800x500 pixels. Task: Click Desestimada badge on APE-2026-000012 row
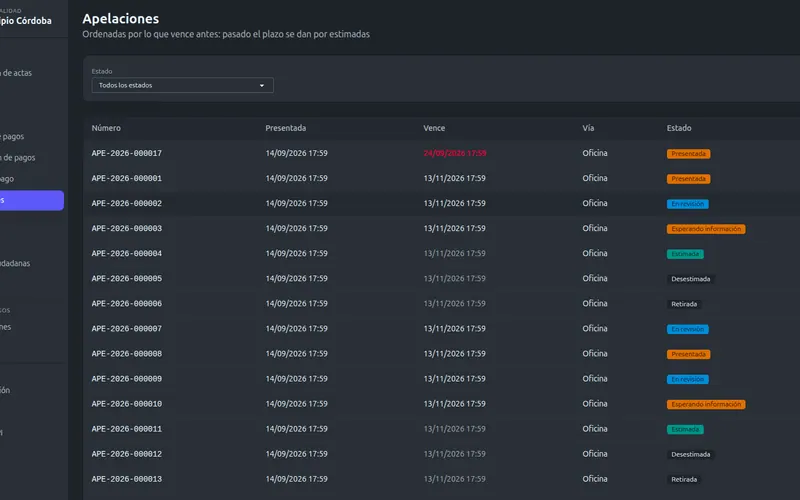point(690,455)
